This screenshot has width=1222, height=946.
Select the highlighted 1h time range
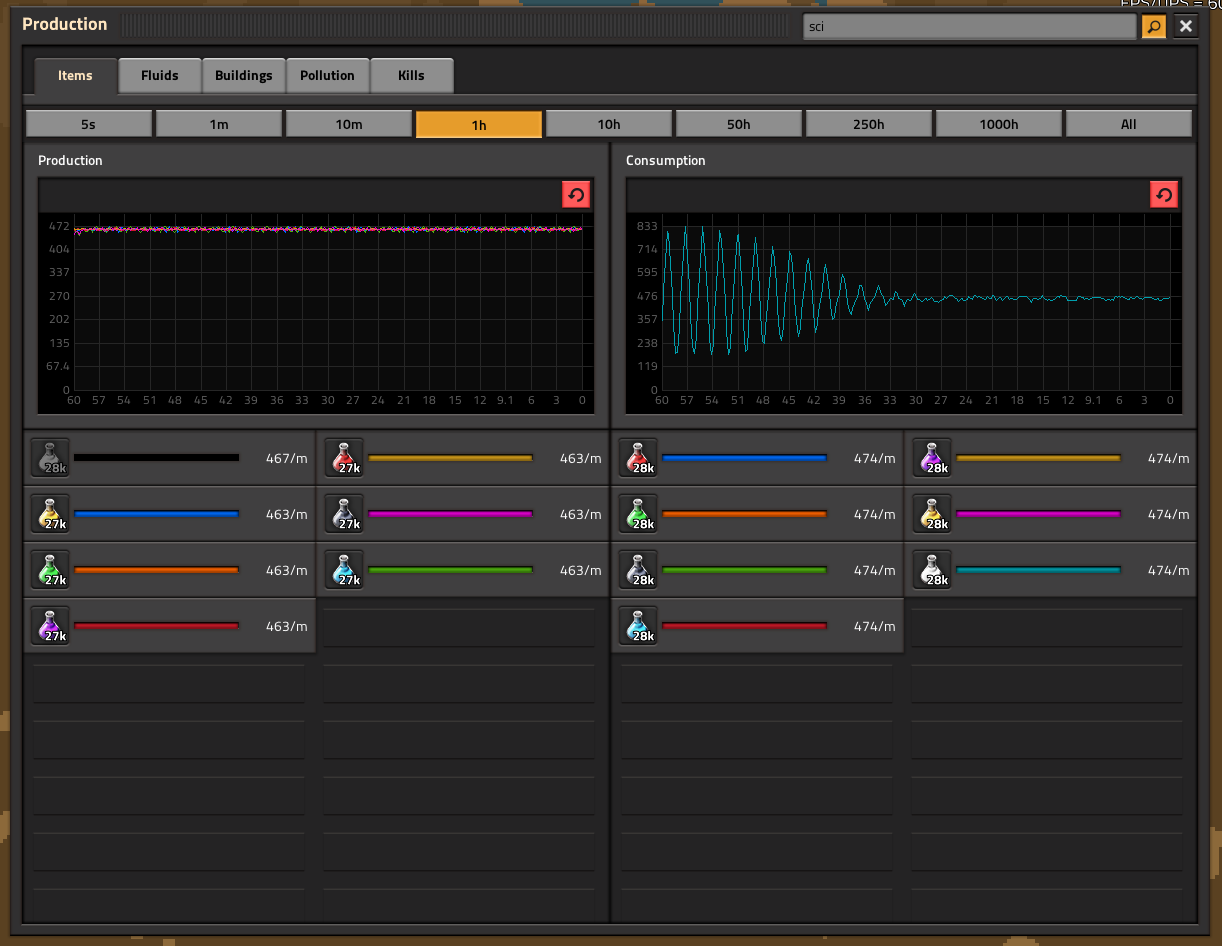point(479,124)
